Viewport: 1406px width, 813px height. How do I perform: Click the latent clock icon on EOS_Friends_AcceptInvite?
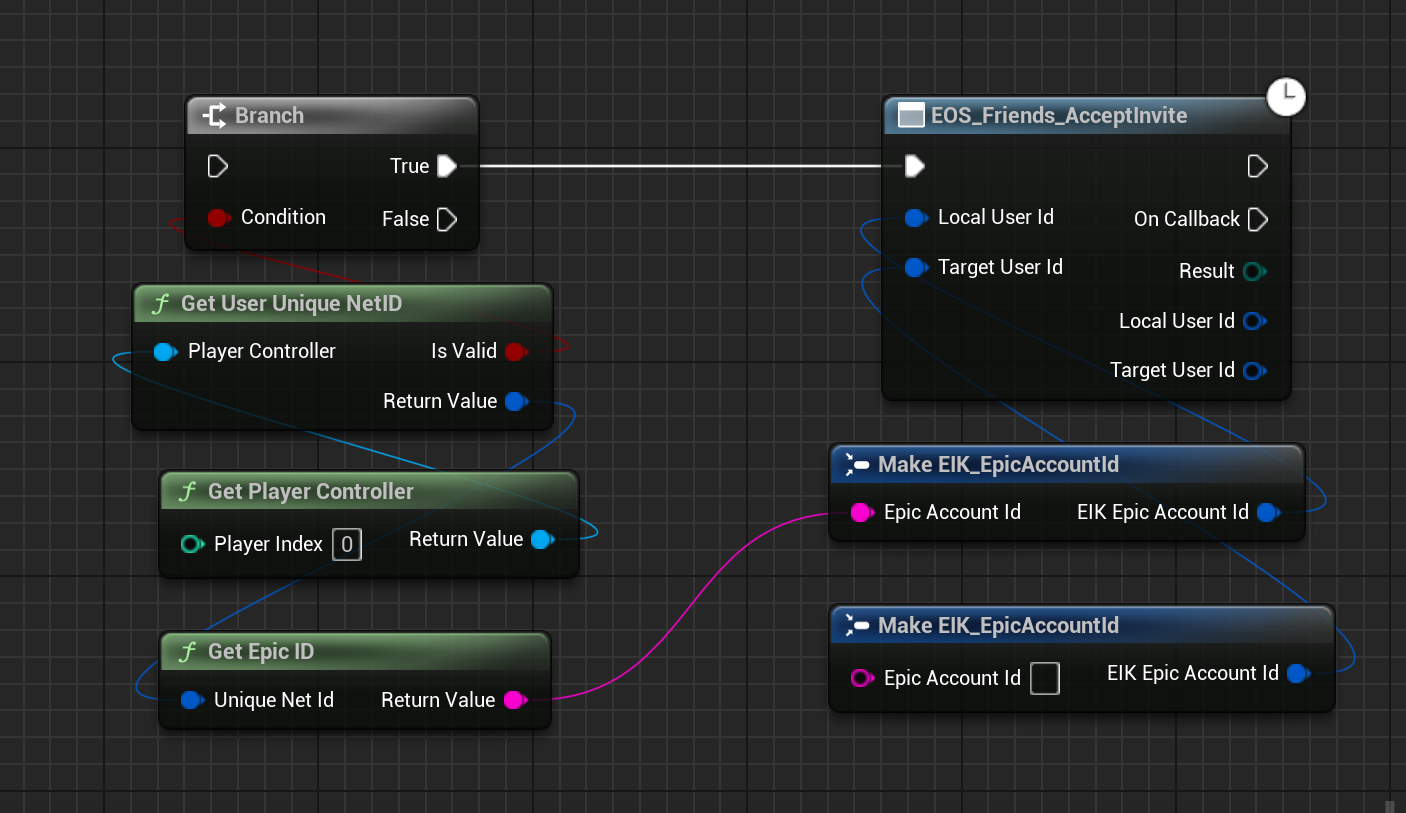click(1286, 97)
